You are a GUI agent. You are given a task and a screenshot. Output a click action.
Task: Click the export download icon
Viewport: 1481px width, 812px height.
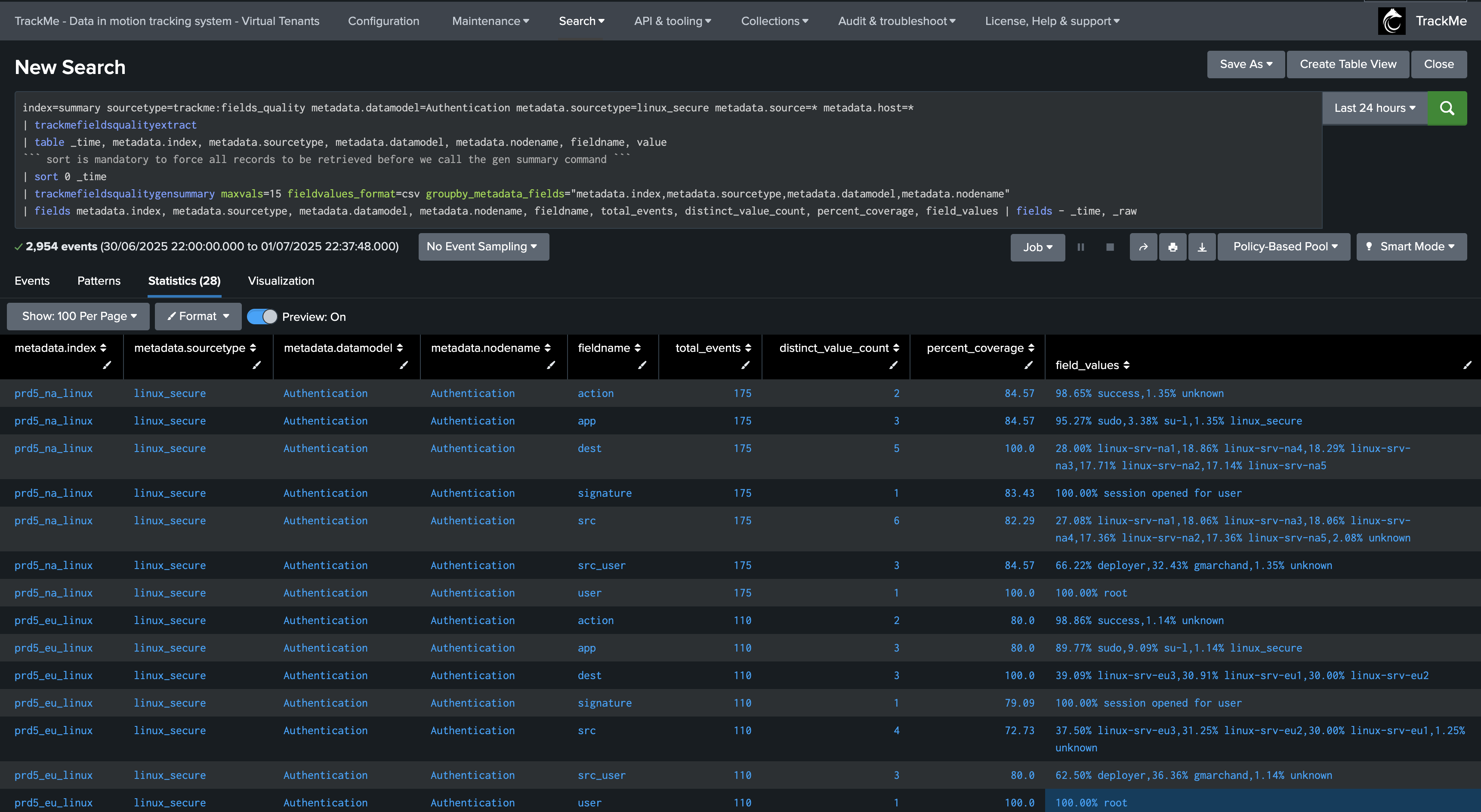coord(1202,247)
